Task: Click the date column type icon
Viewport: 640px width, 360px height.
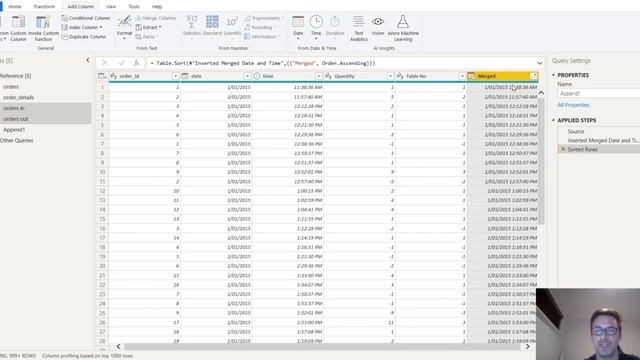Action: tap(185, 76)
